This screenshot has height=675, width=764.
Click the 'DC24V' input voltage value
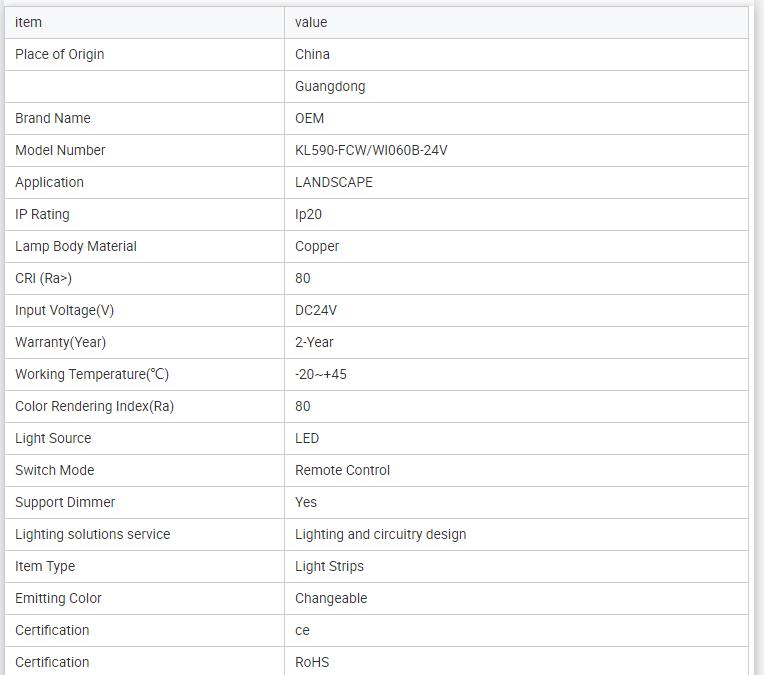pos(316,310)
